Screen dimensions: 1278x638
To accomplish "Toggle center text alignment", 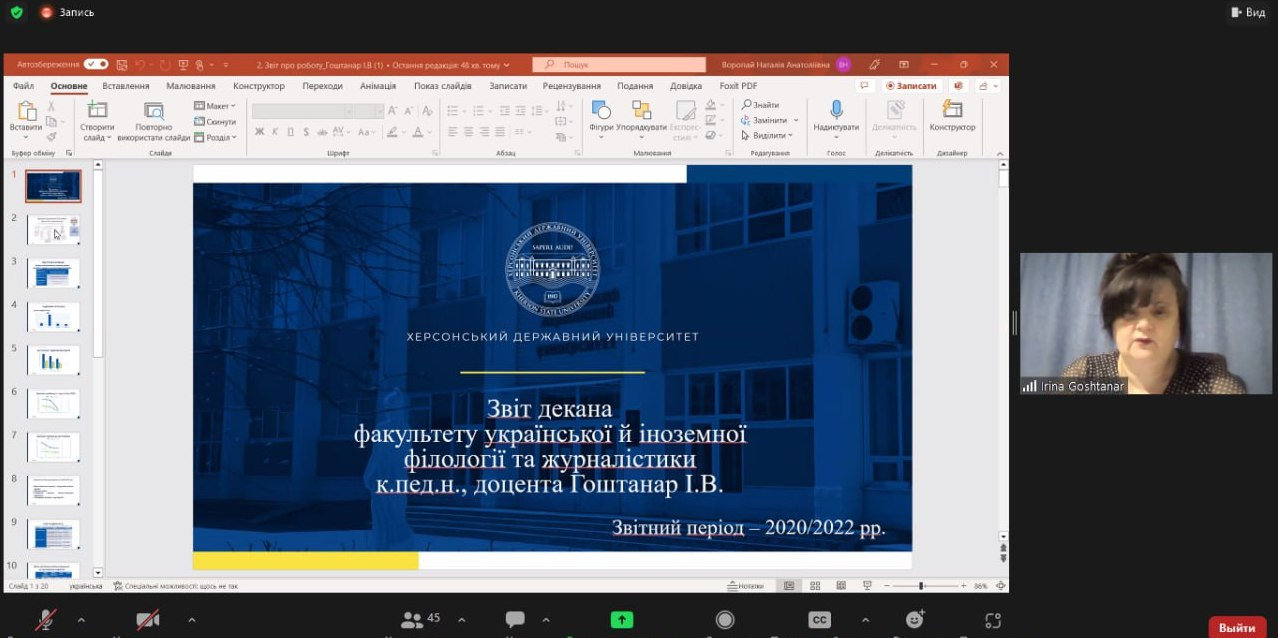I will click(468, 131).
